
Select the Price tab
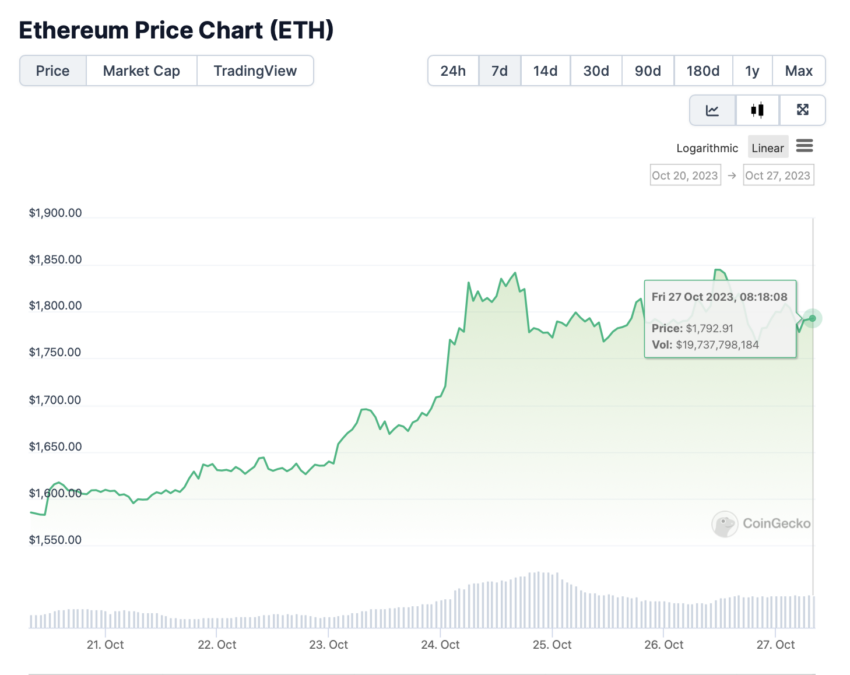click(53, 70)
